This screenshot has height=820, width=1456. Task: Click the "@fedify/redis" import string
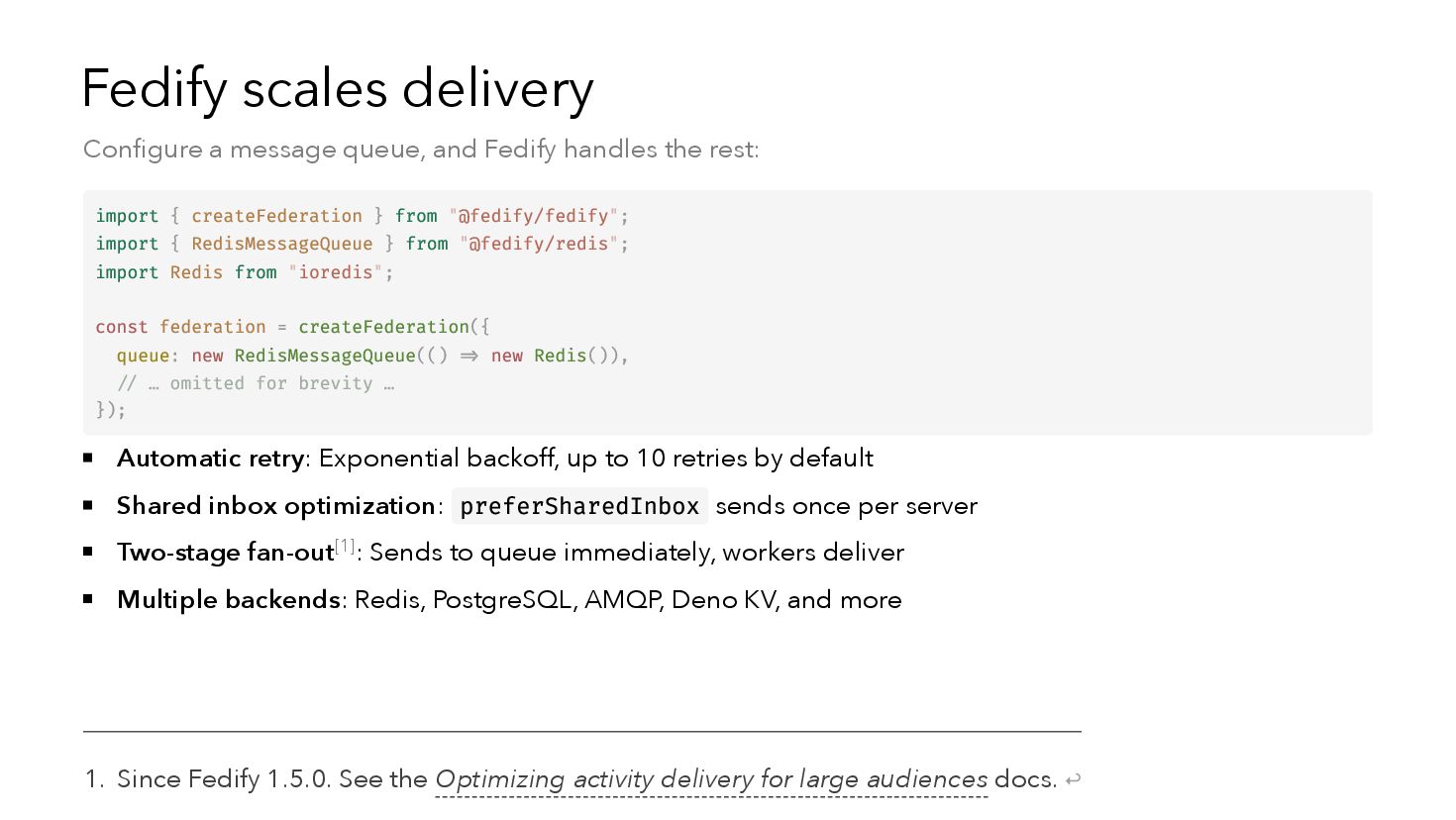point(538,244)
